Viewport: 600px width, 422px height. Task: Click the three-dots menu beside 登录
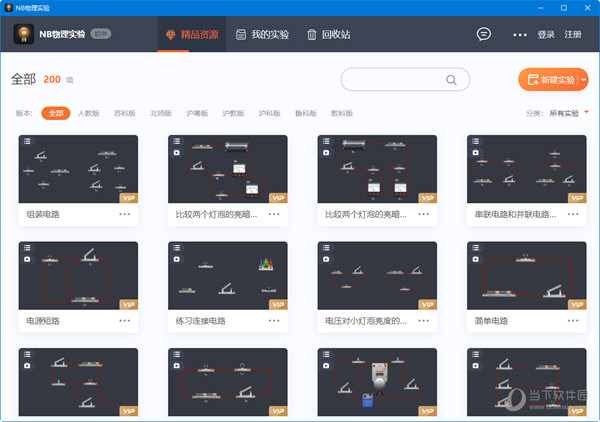[x=519, y=34]
